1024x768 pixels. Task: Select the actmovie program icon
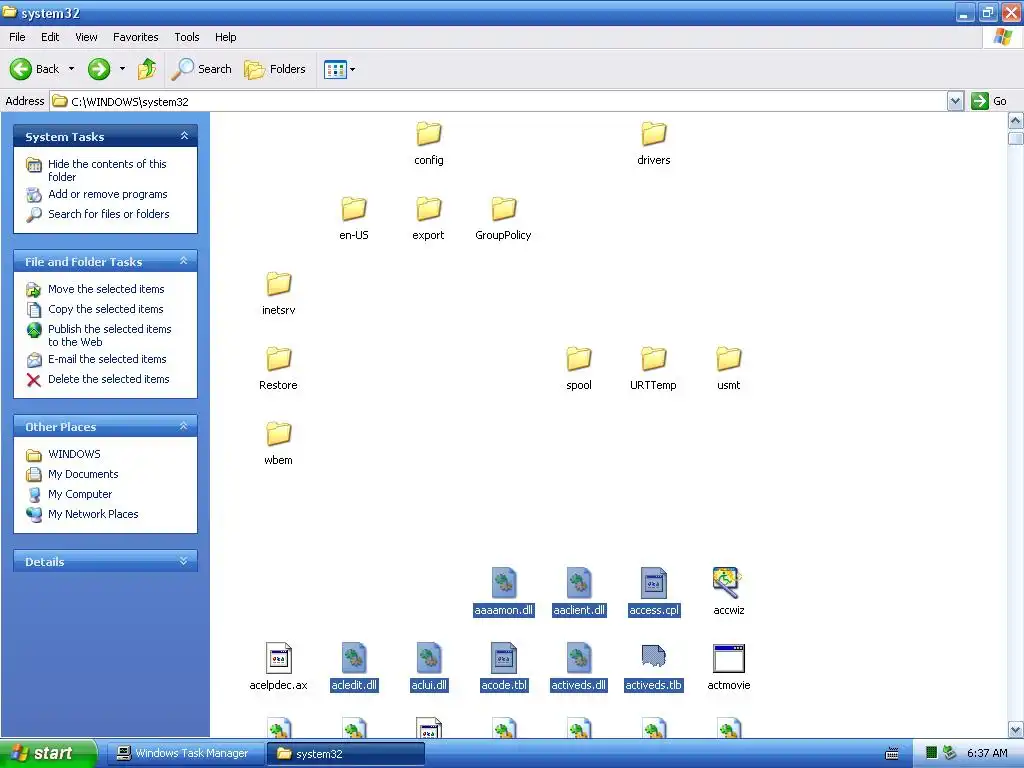[729, 658]
